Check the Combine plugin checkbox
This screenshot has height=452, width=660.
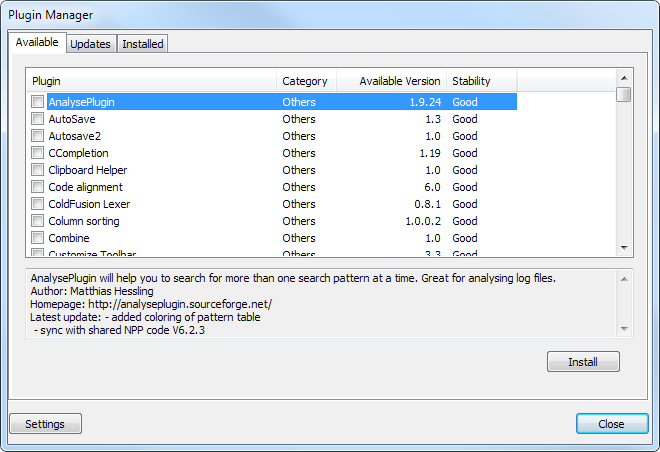pos(37,238)
